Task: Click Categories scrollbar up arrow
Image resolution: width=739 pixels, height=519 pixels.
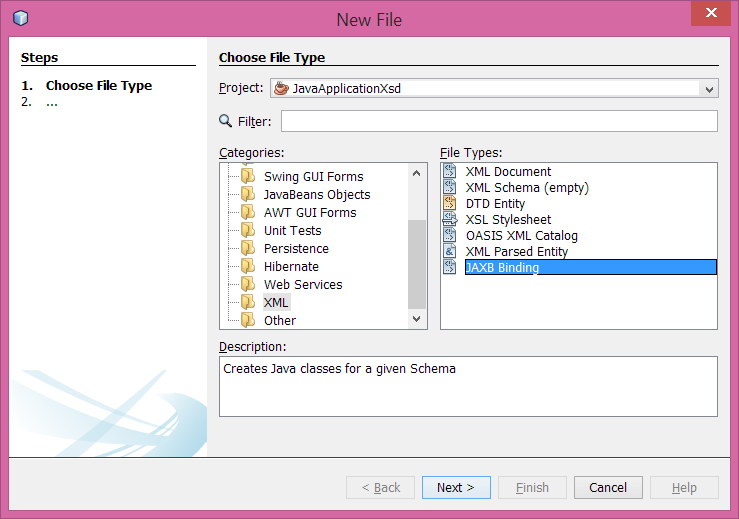Action: 416,173
